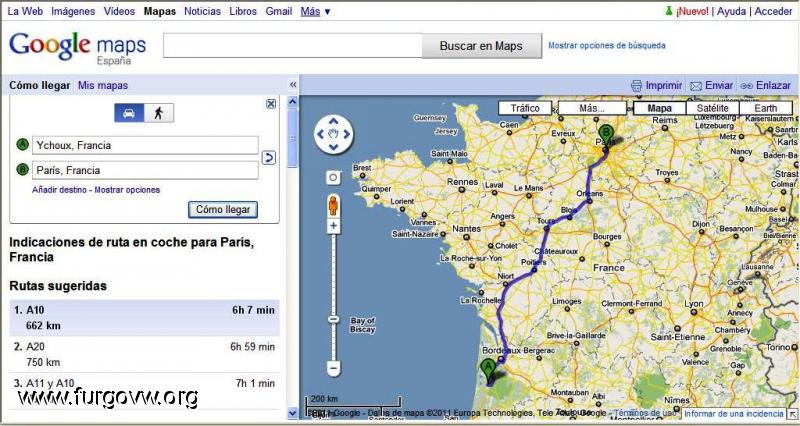Image resolution: width=800 pixels, height=426 pixels.
Task: Pan the map right with the arrow
Action: 347,134
